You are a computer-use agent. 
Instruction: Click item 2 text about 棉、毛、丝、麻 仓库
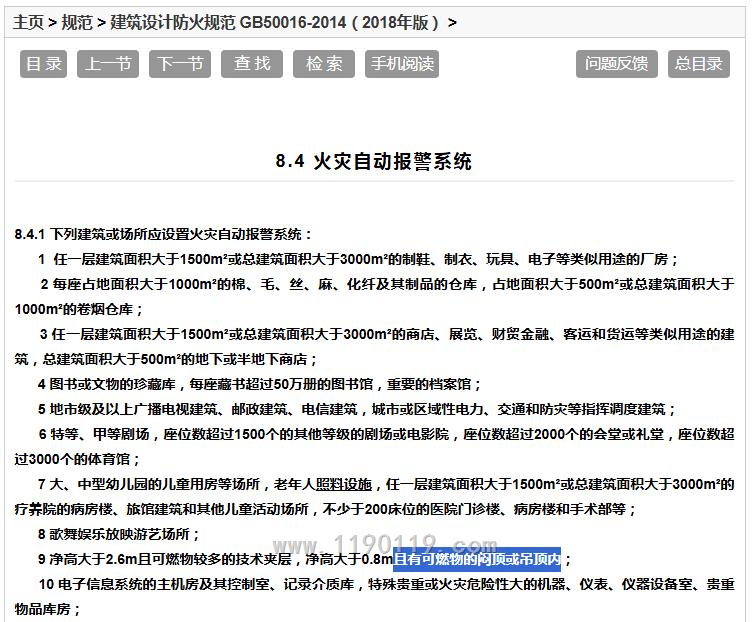click(x=388, y=284)
